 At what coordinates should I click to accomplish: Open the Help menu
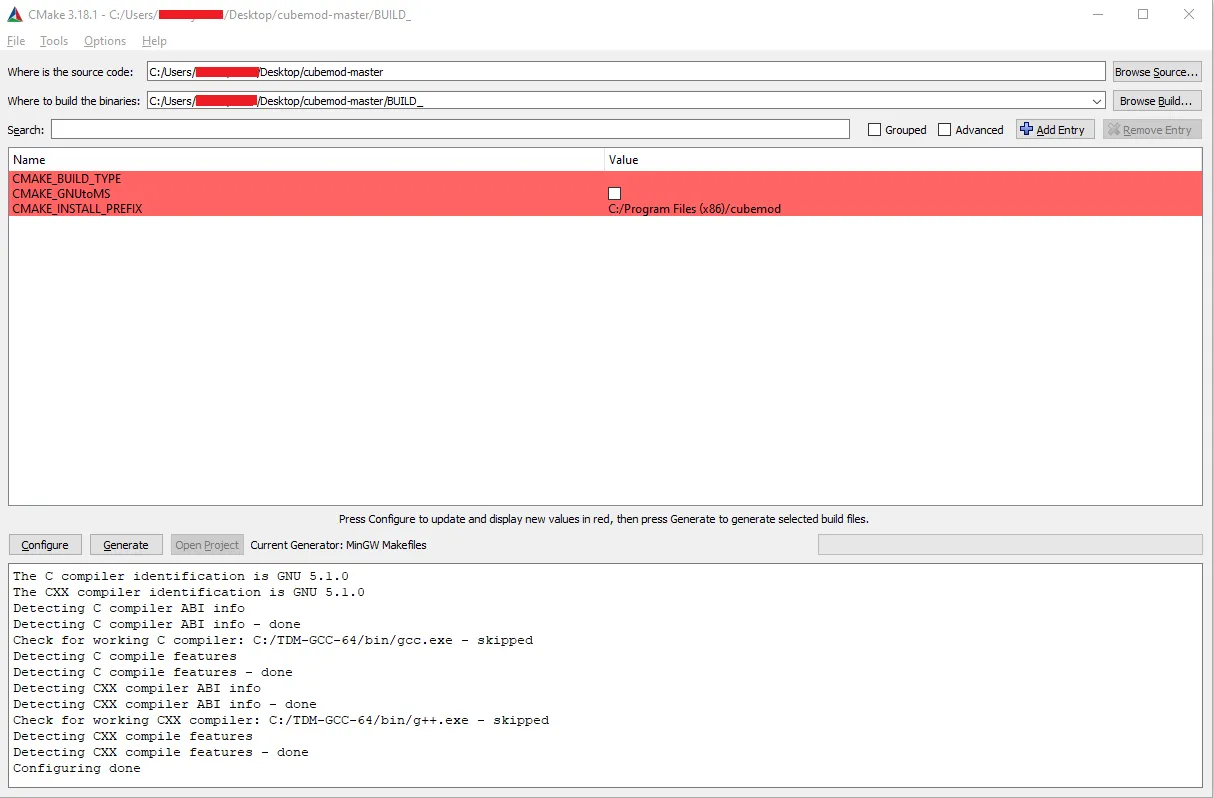click(x=154, y=41)
